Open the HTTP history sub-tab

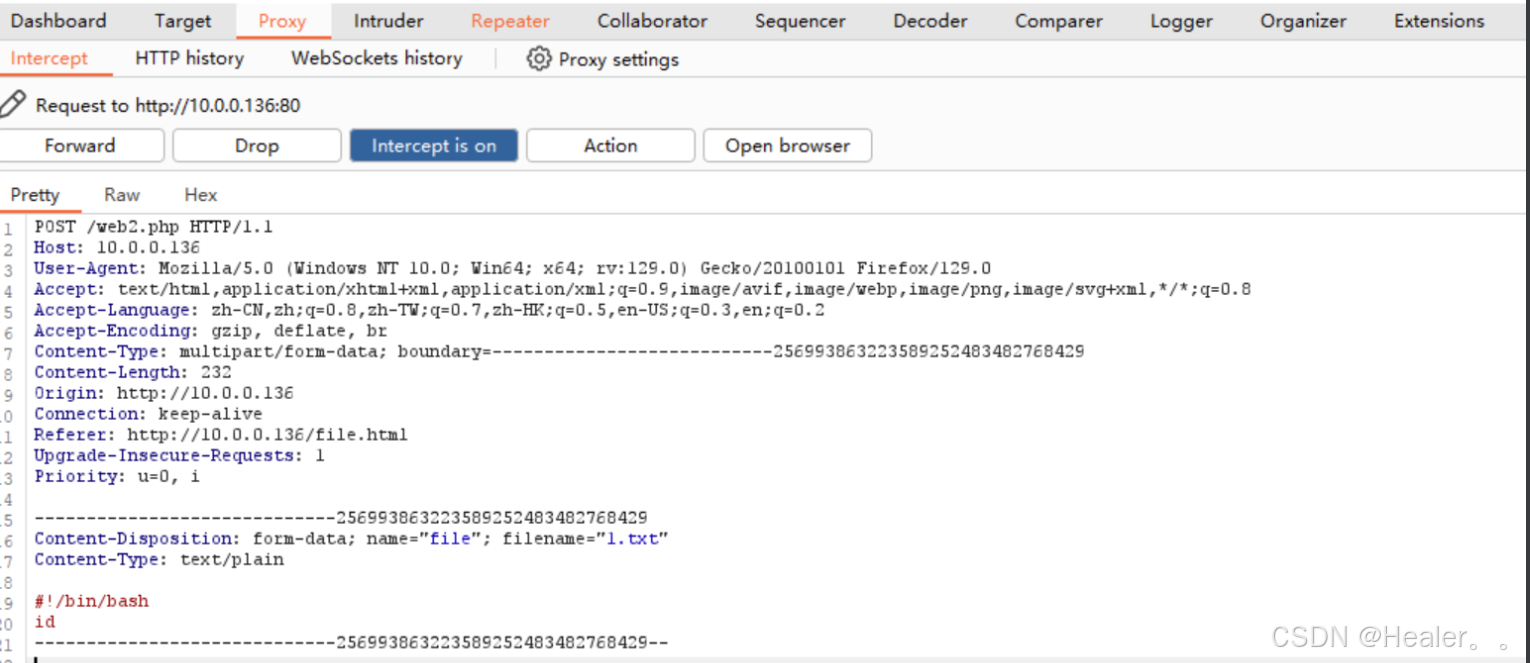tap(190, 58)
